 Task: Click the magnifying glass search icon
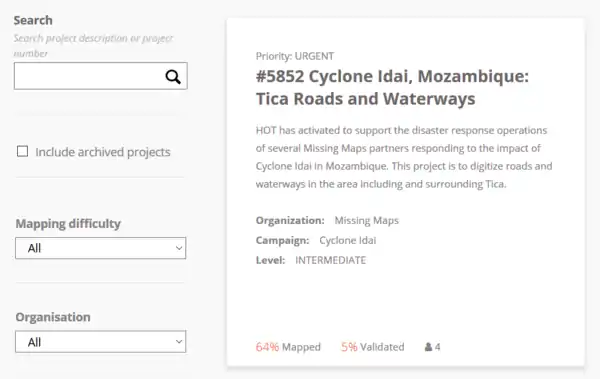(x=173, y=77)
